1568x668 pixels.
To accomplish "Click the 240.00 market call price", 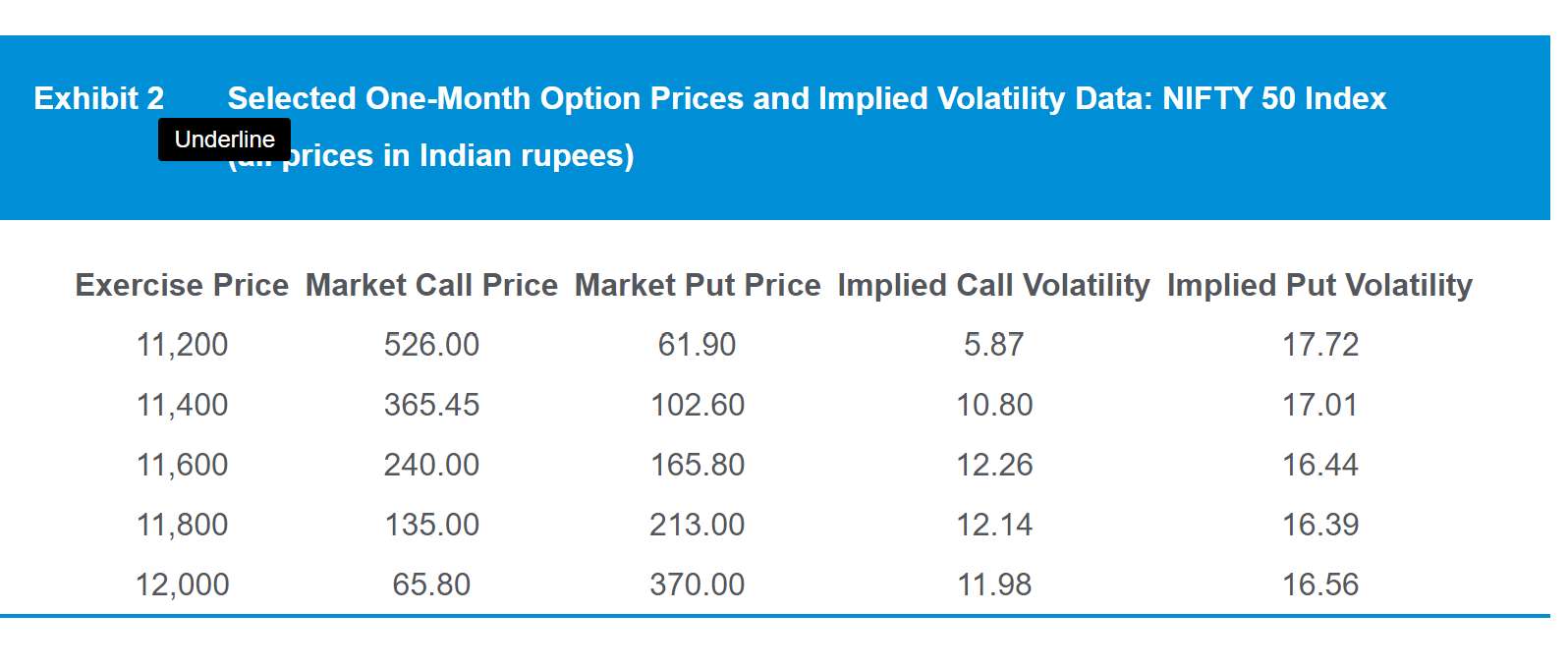I will tap(431, 465).
